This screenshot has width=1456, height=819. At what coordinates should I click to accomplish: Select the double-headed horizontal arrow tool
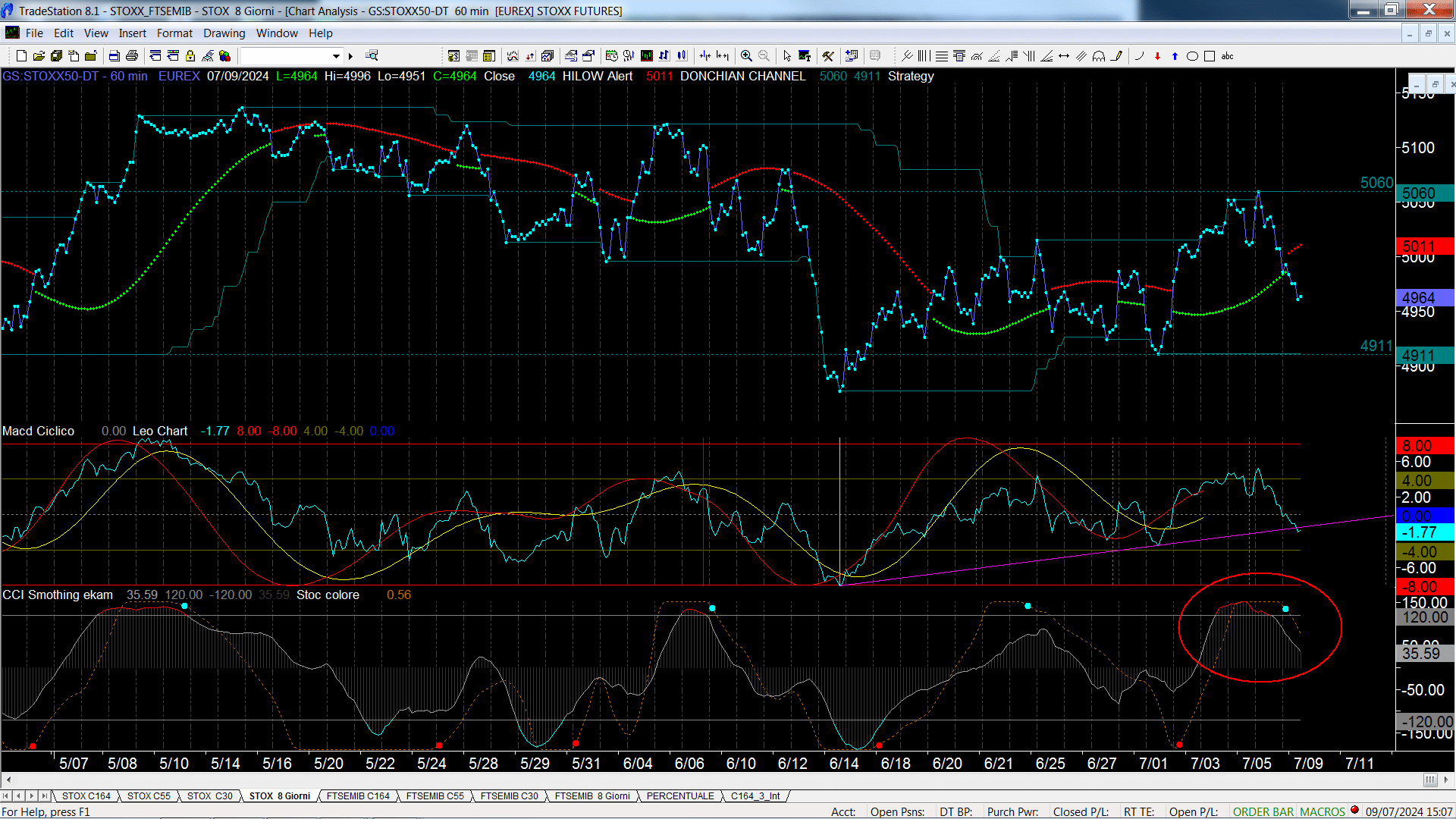point(1064,56)
